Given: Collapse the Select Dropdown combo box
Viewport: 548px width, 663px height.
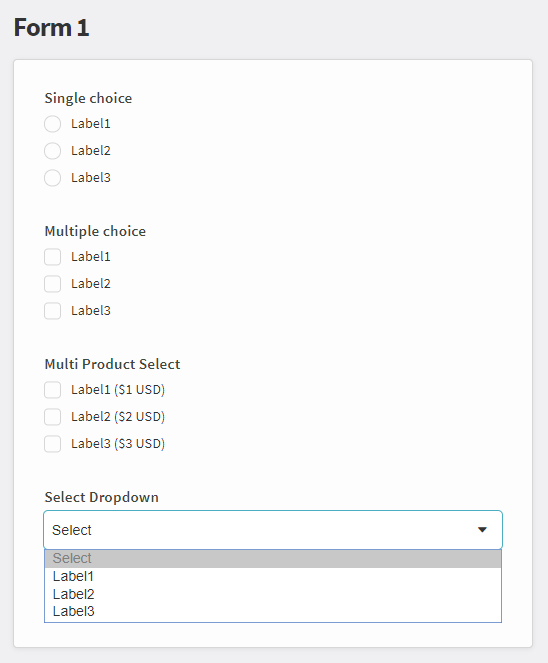Looking at the screenshot, I should click(273, 530).
